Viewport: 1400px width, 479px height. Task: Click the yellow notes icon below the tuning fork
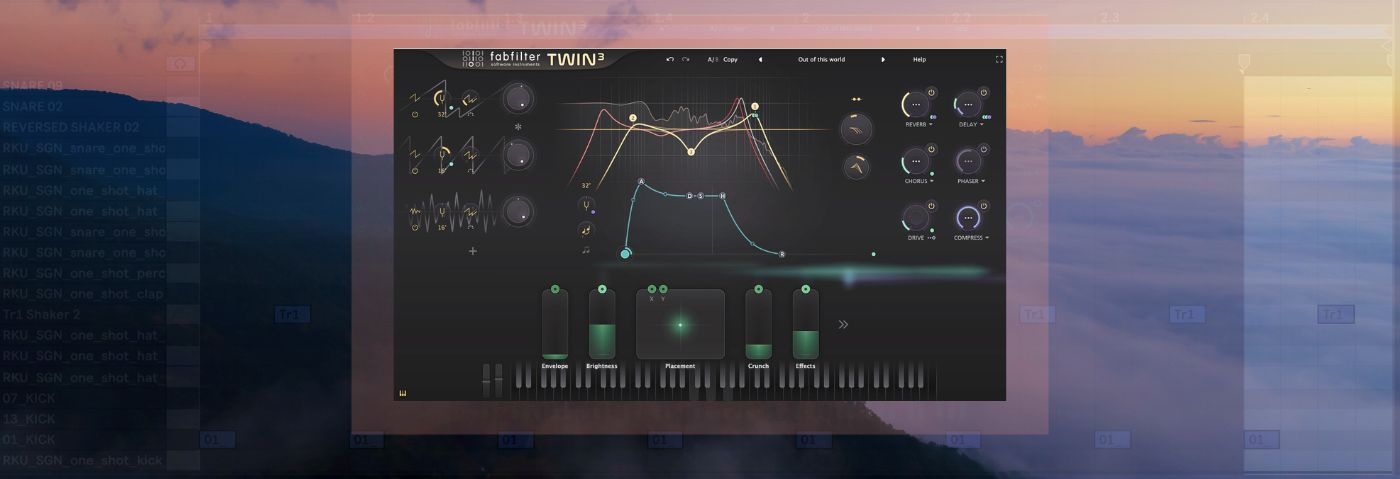coord(585,229)
